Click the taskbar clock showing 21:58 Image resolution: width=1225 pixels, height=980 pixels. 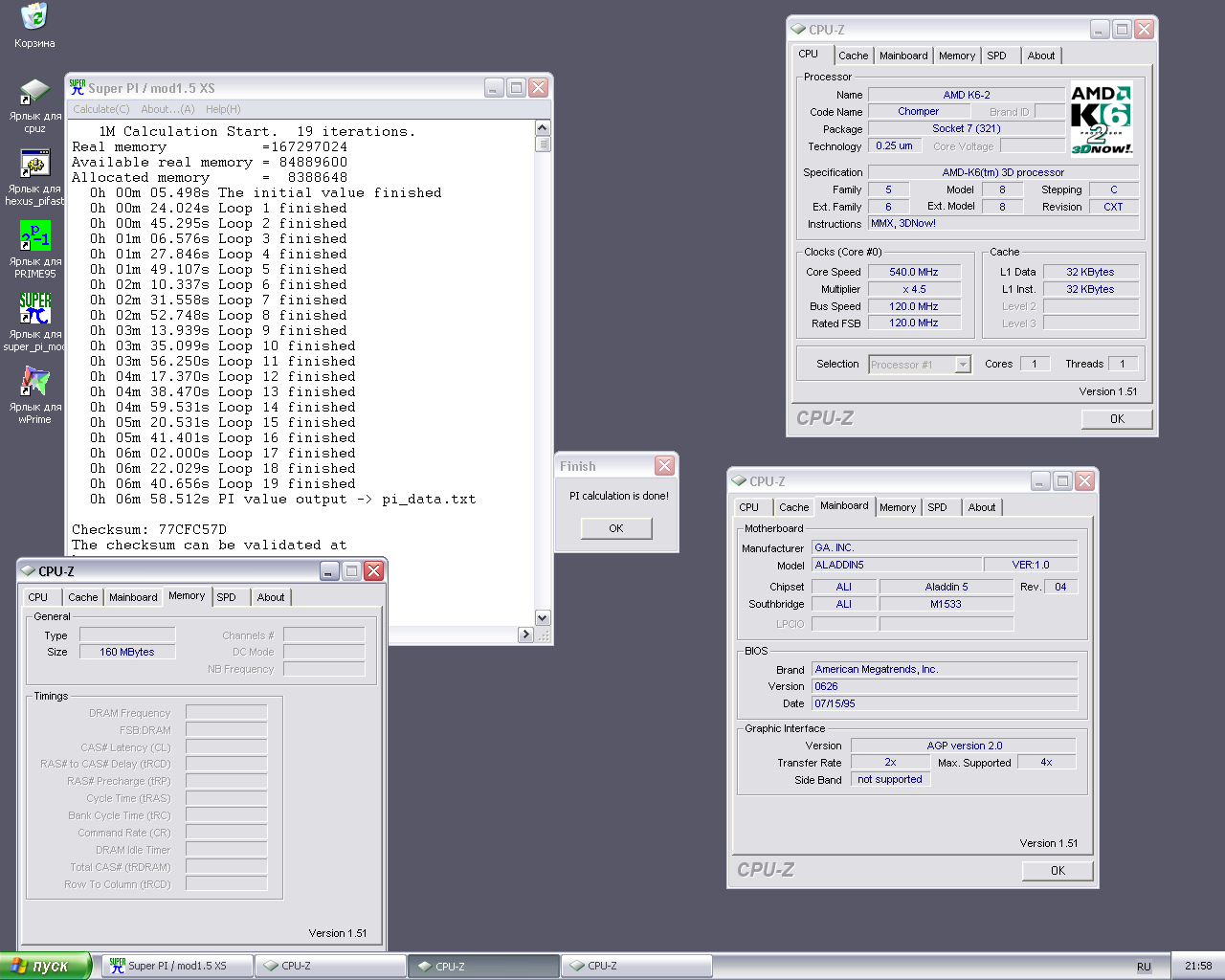tap(1198, 966)
